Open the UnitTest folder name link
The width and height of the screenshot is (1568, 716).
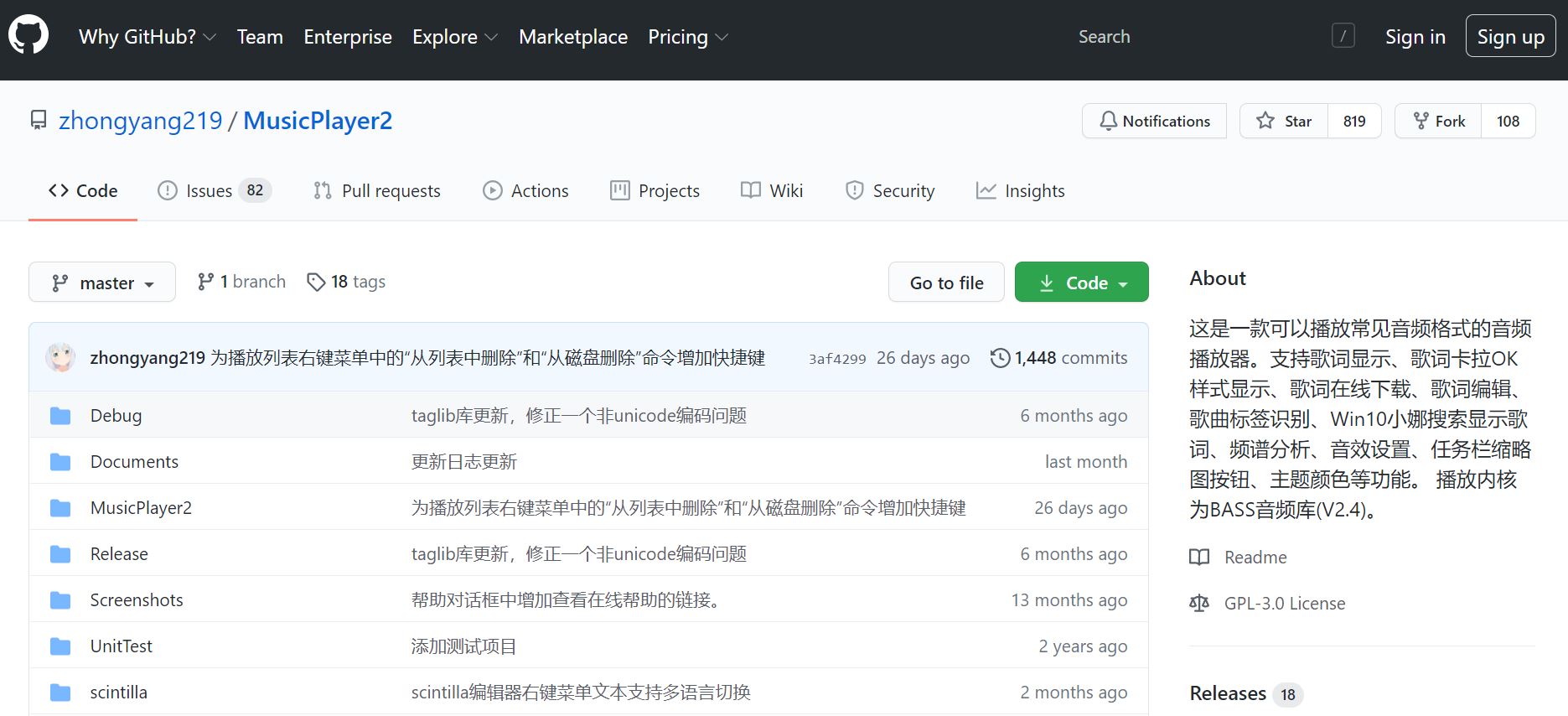click(x=122, y=646)
